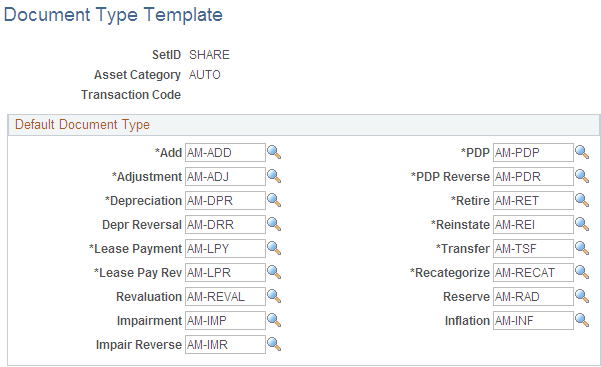Click the Asset Category value AUTO
Screen dimensions: 601x367
pyautogui.click(x=205, y=75)
